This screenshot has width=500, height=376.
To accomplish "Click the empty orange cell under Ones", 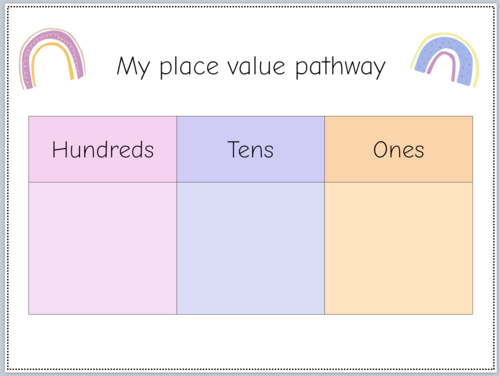I will coord(399,248).
